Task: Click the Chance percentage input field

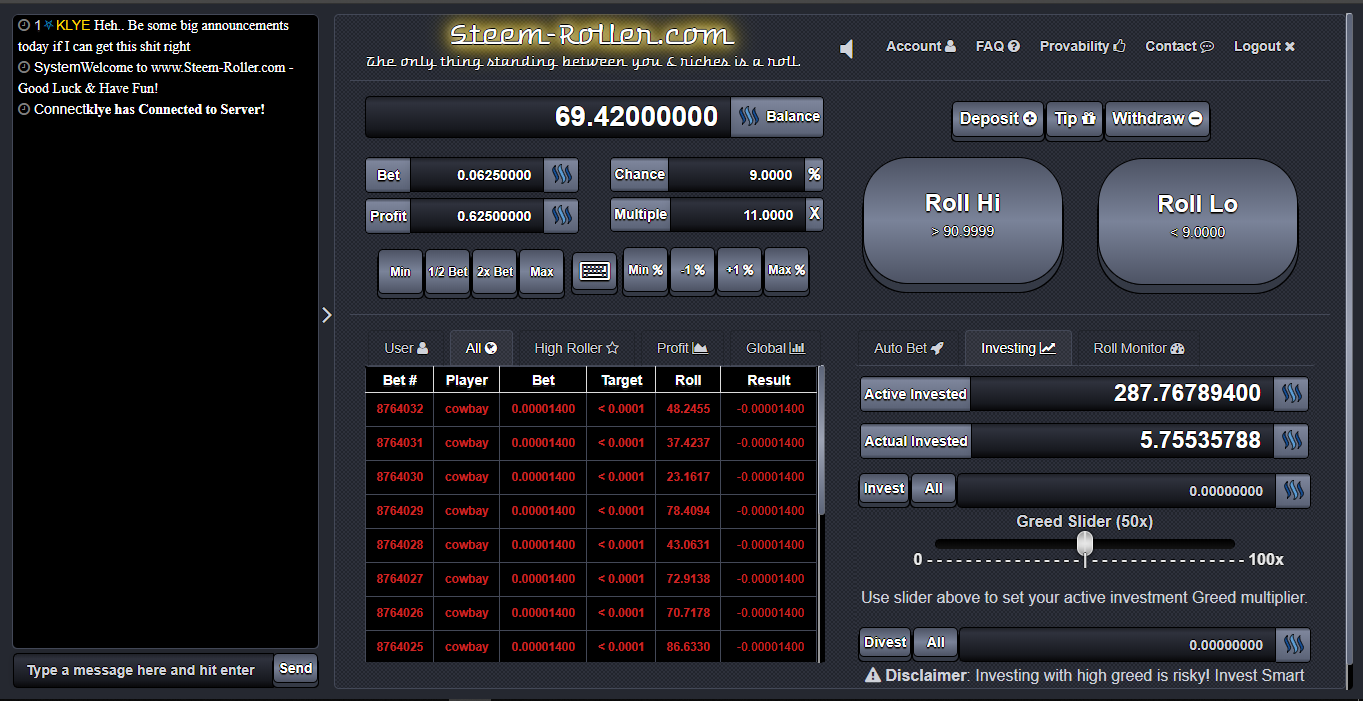Action: click(x=736, y=174)
